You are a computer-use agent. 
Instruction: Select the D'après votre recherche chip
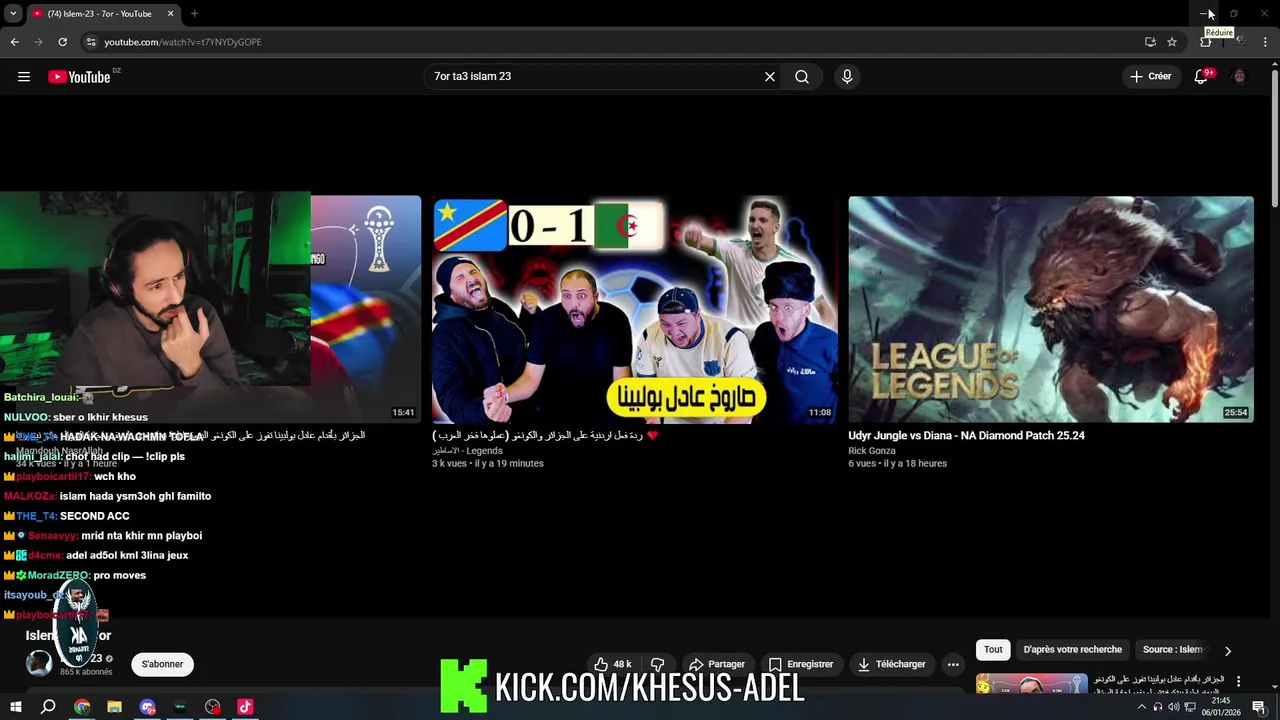pos(1073,650)
